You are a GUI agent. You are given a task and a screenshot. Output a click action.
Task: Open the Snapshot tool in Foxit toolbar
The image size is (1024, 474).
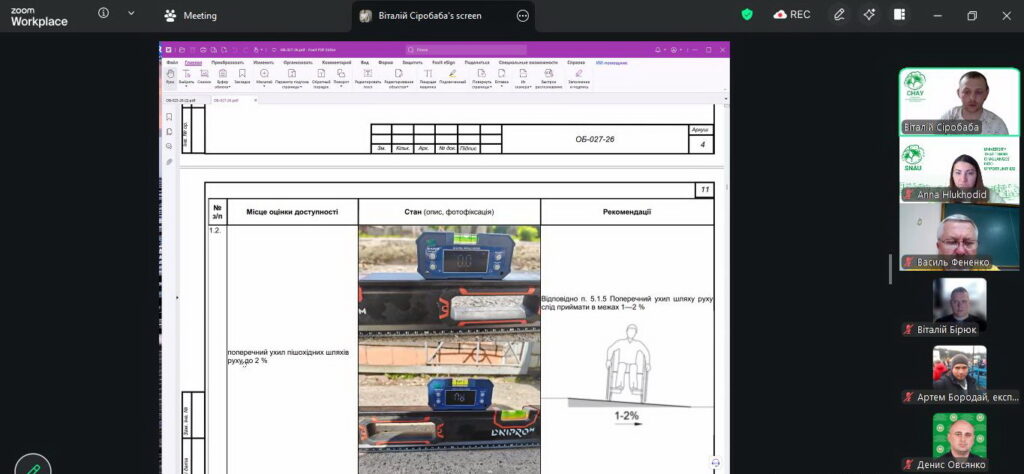tap(204, 77)
